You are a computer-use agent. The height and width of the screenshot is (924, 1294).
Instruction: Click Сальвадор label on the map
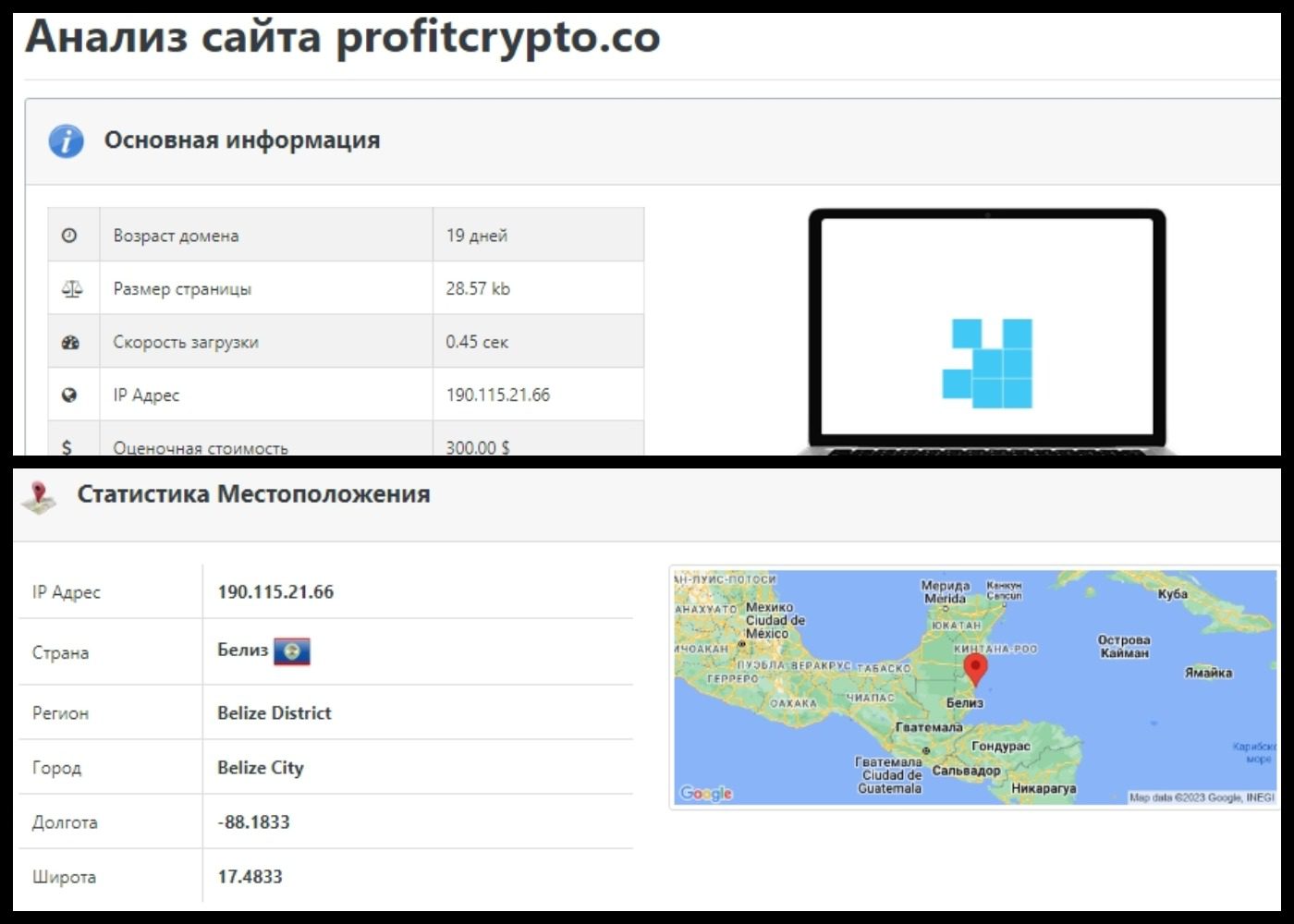(x=966, y=770)
